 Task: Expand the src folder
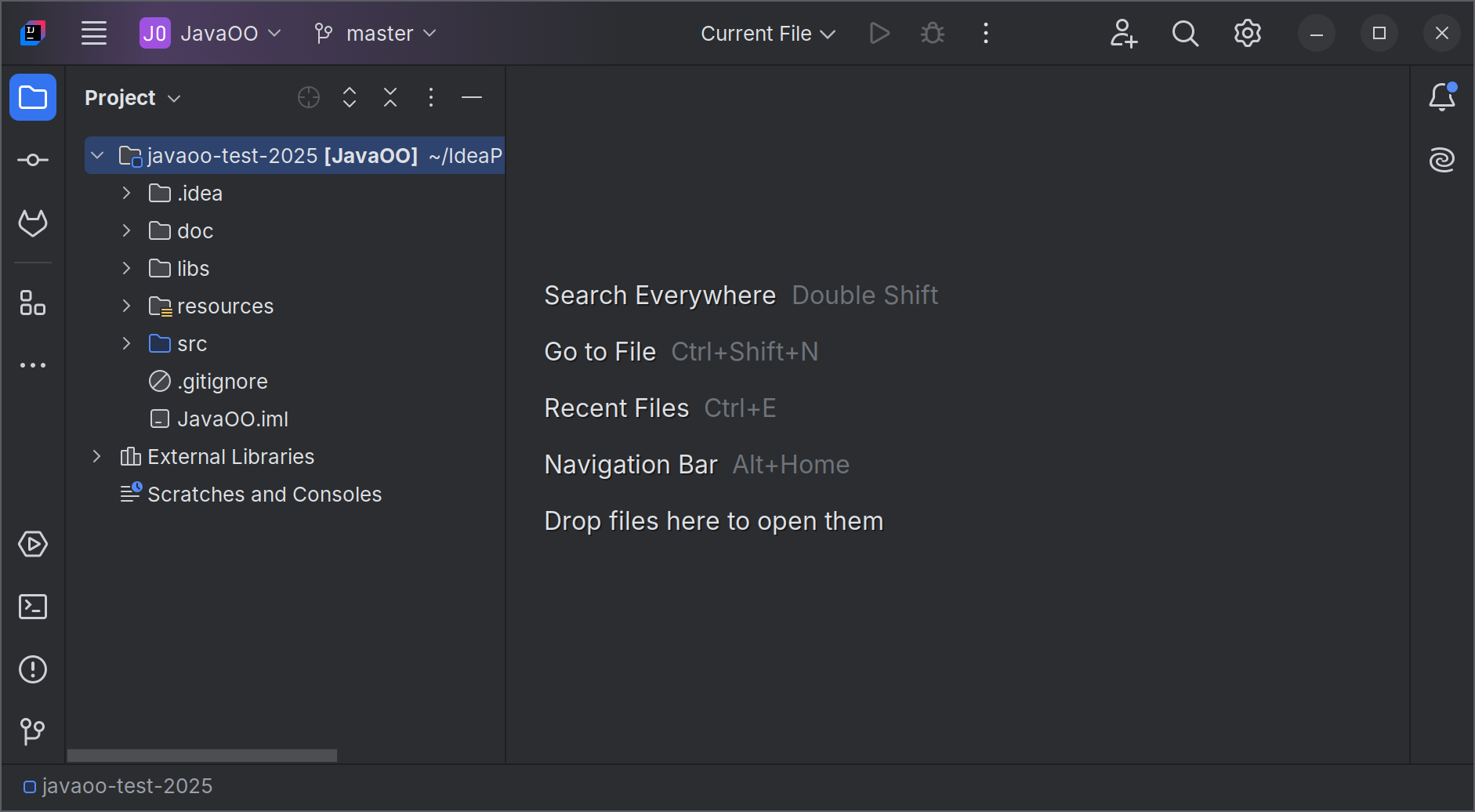(x=126, y=343)
